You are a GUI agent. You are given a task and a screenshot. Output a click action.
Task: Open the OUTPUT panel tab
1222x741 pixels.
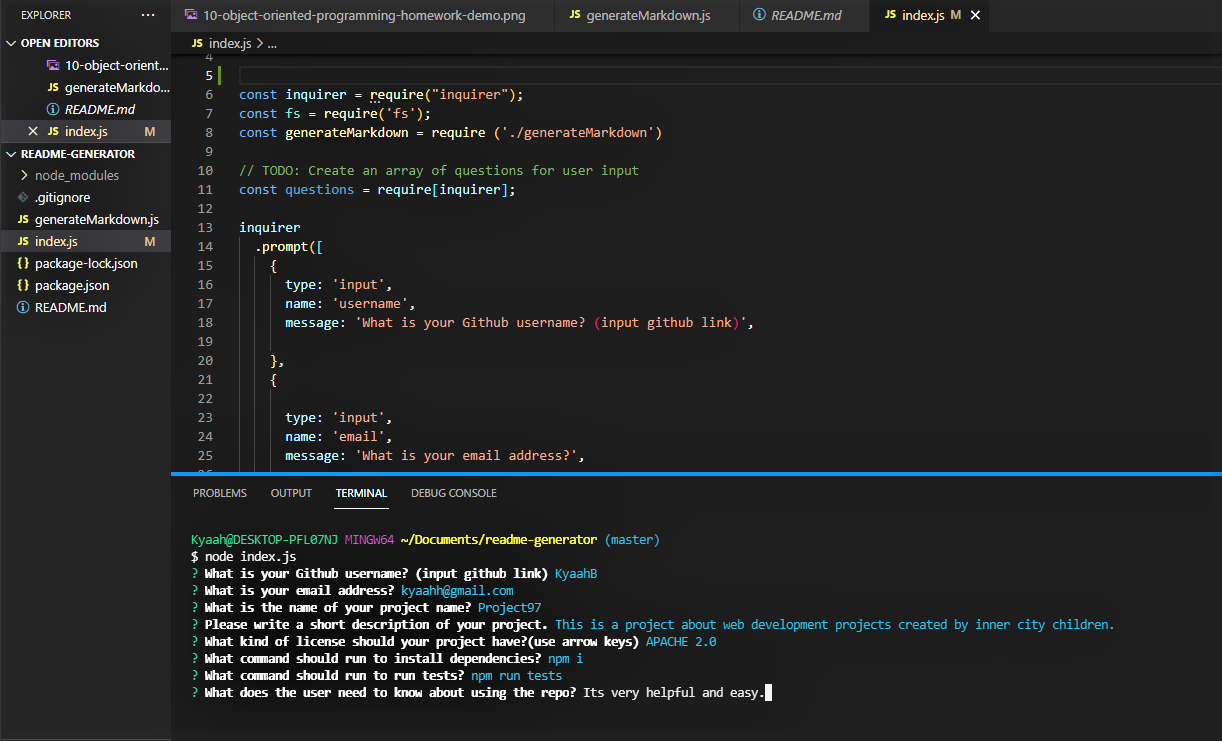pyautogui.click(x=291, y=493)
